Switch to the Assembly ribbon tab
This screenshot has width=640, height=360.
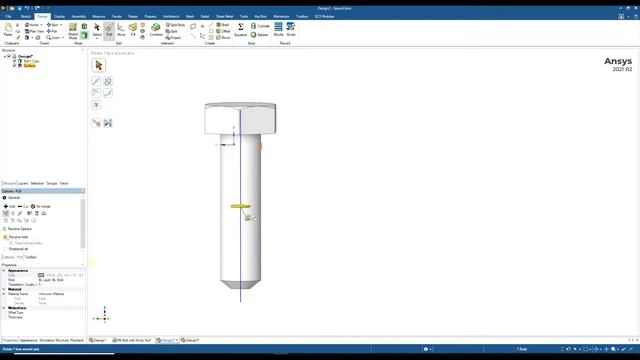point(78,17)
